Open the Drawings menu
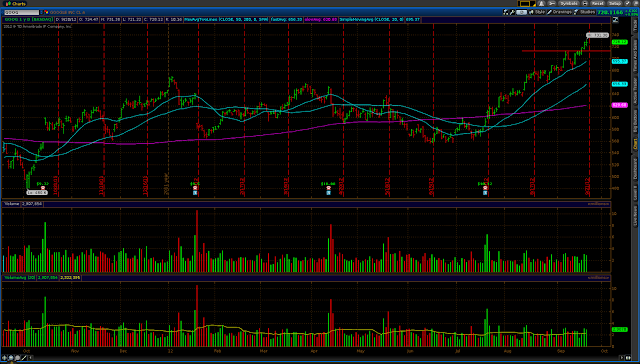The image size is (640, 364). 559,12
